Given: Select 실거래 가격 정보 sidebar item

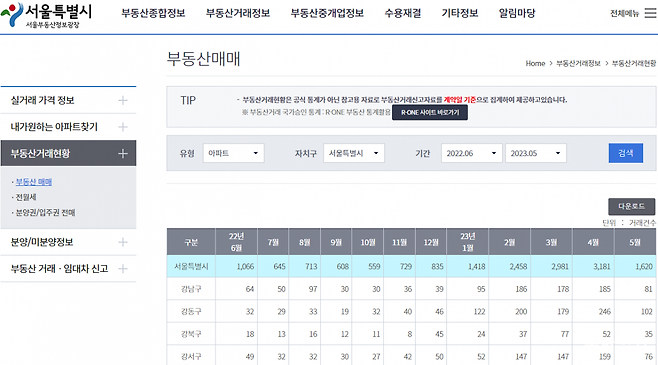Looking at the screenshot, I should (x=68, y=100).
